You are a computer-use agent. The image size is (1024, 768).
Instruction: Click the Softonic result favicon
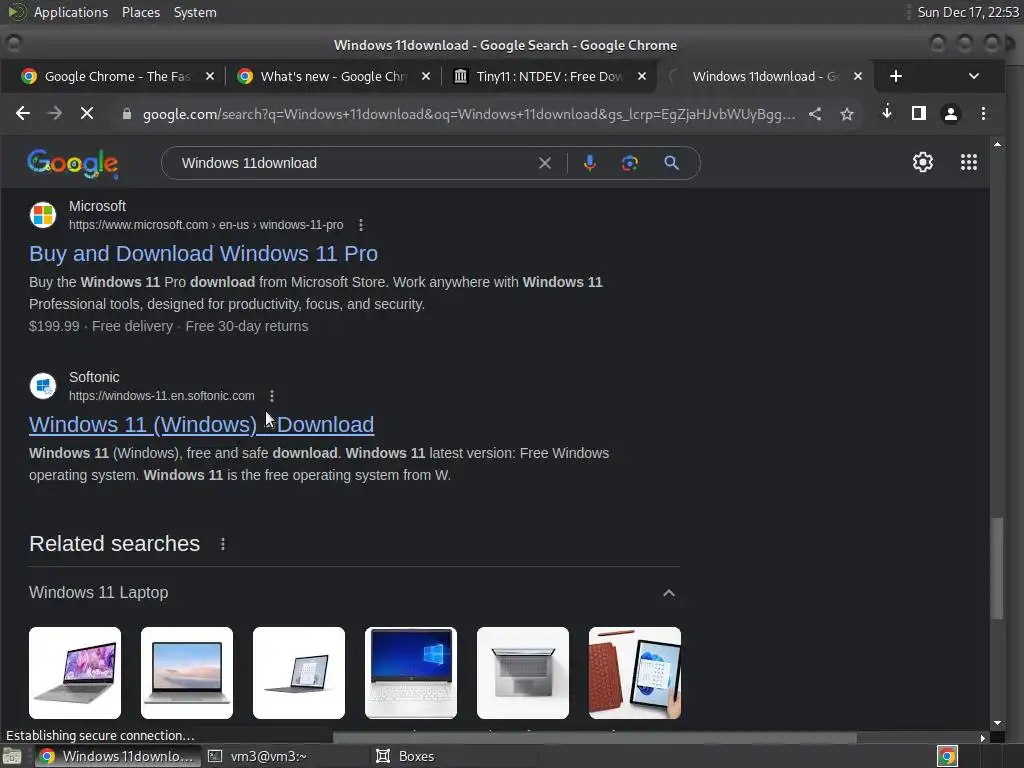pos(43,386)
